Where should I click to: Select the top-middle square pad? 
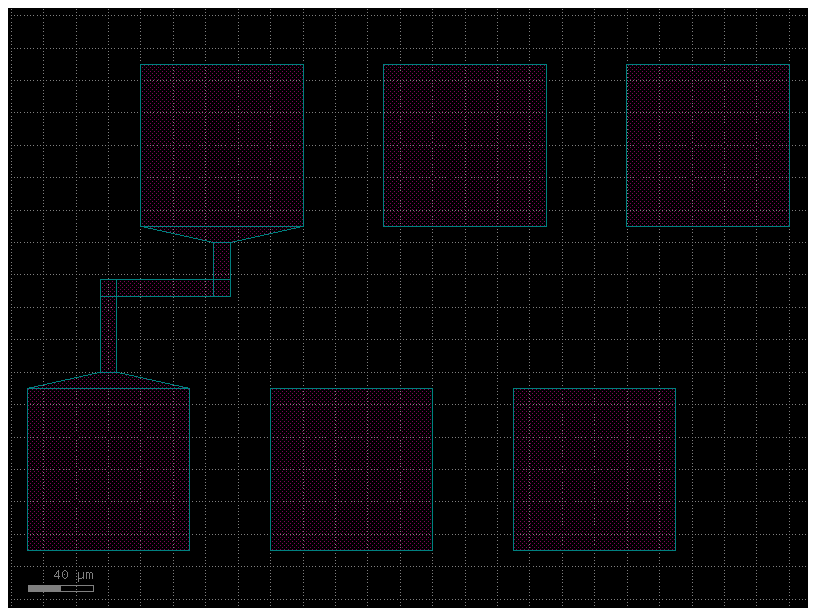pos(464,145)
